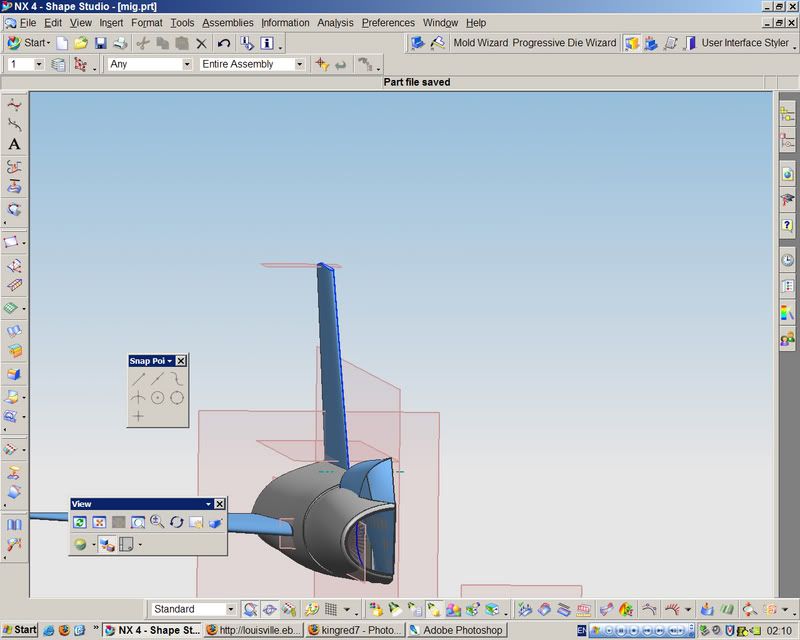Viewport: 800px width, 640px height.
Task: Expand the 'Standard' dropdown in bottom toolbar
Action: pos(231,609)
